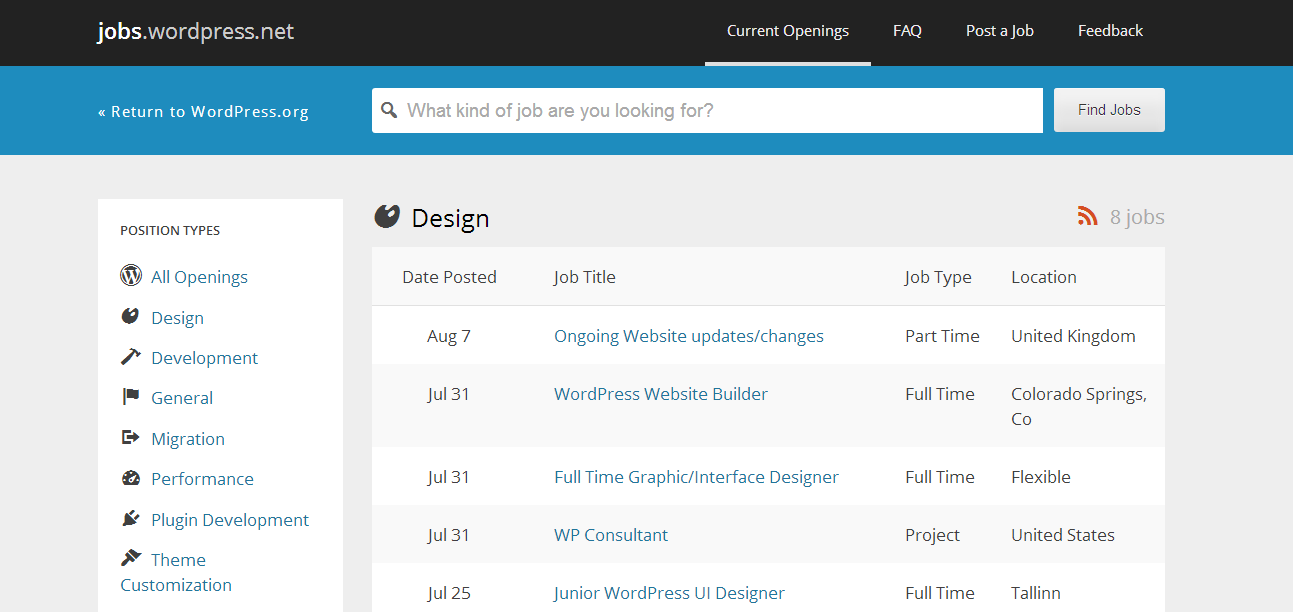Open the WordPress Website Builder job

click(x=660, y=394)
